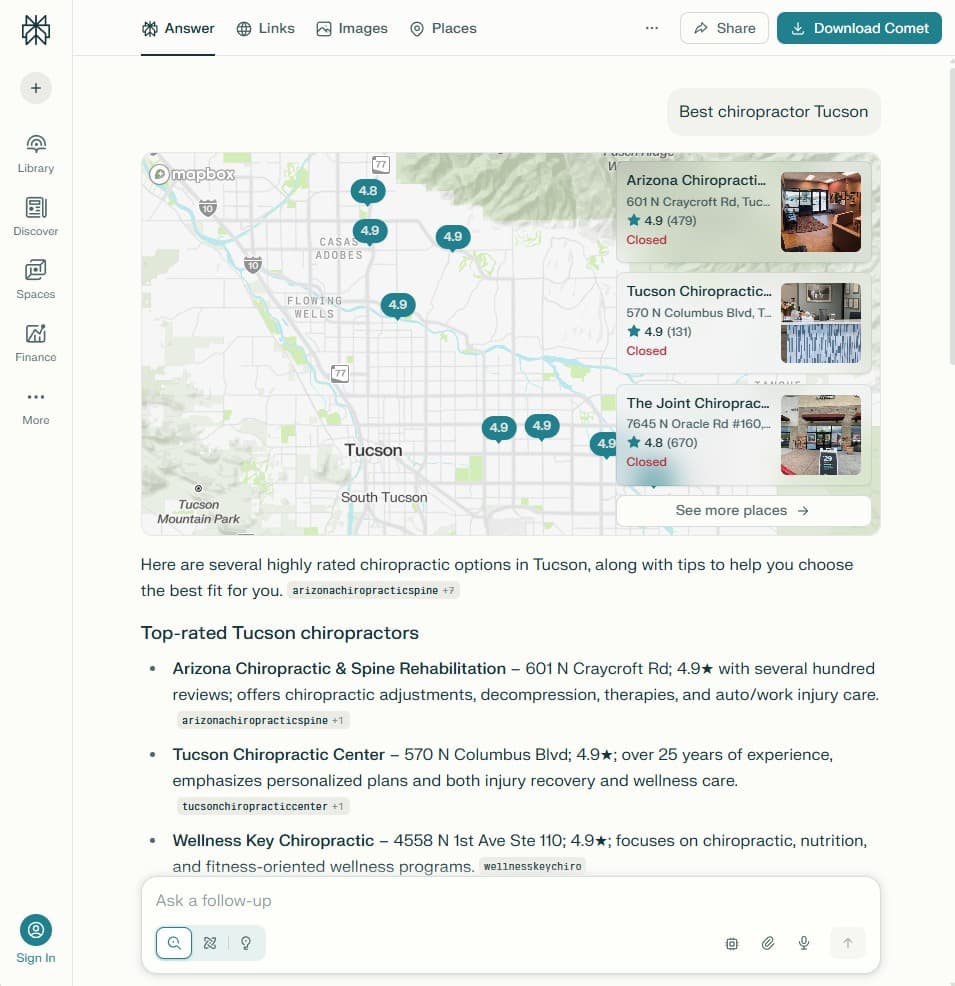Image resolution: width=955 pixels, height=986 pixels.
Task: Expand the +7 sources chip
Action: [x=449, y=590]
